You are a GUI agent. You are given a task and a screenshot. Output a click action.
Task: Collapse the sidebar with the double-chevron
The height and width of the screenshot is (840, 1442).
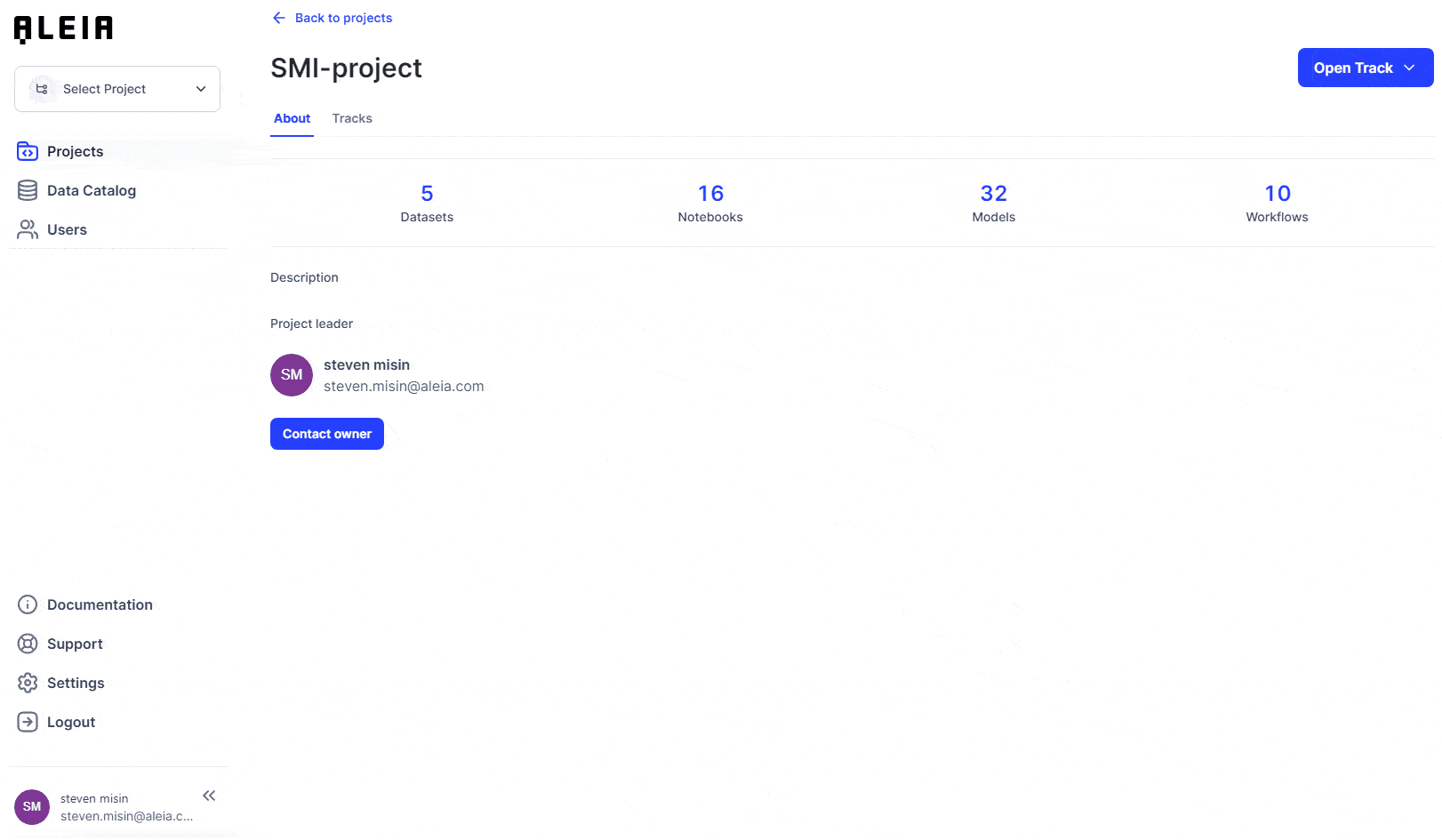[210, 796]
